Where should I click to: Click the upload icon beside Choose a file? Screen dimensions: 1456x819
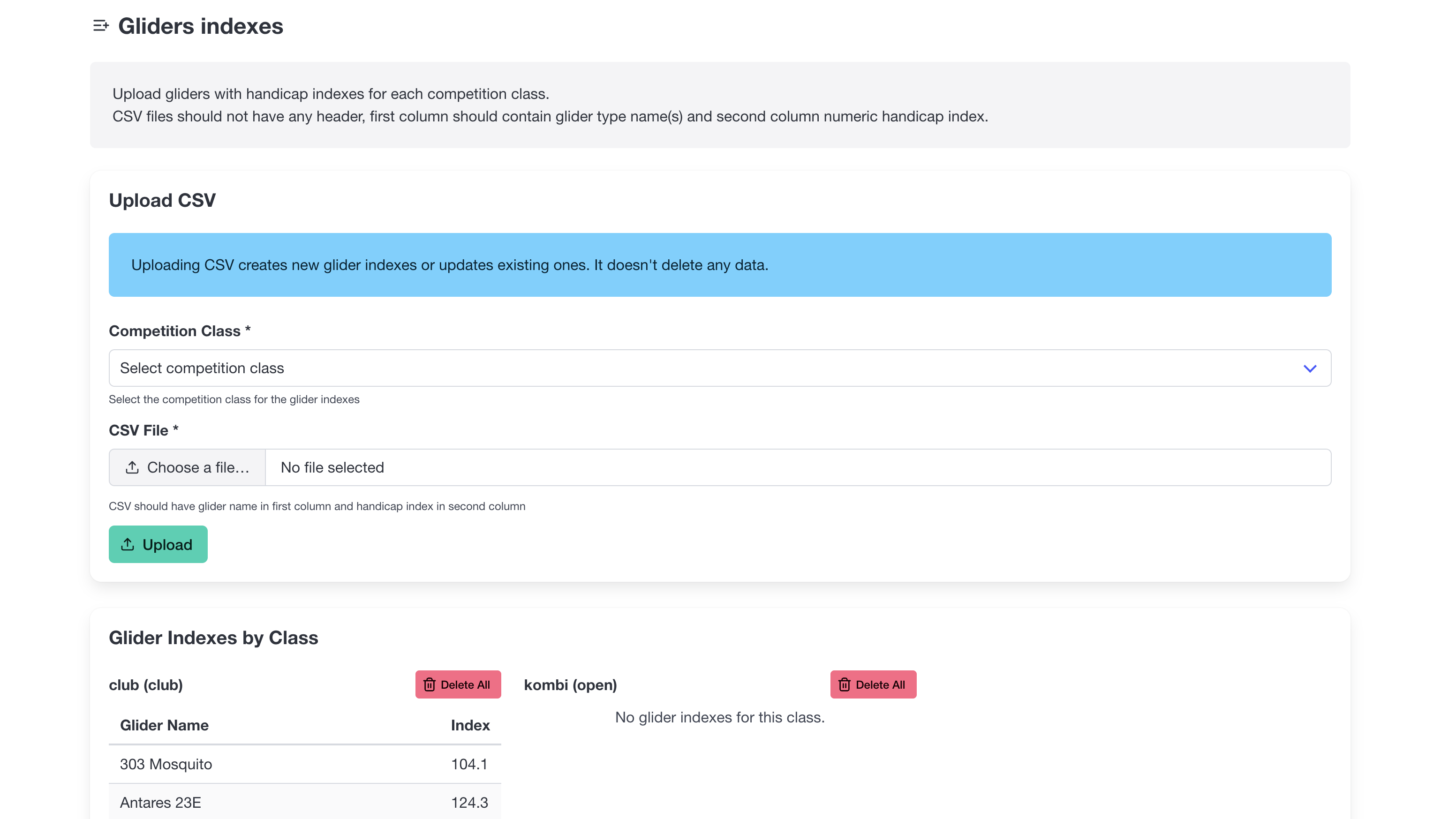pyautogui.click(x=132, y=467)
